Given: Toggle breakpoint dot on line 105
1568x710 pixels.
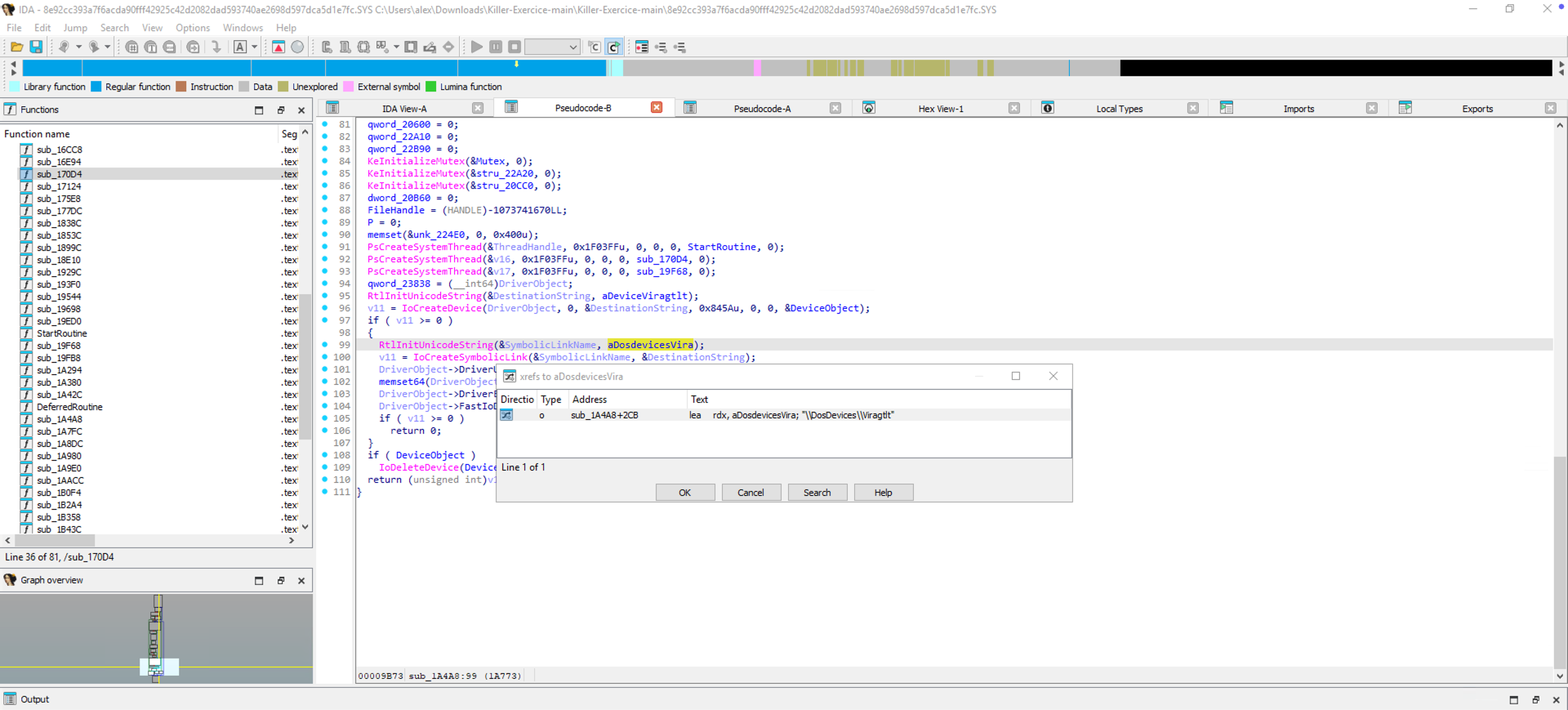Looking at the screenshot, I should tap(325, 418).
